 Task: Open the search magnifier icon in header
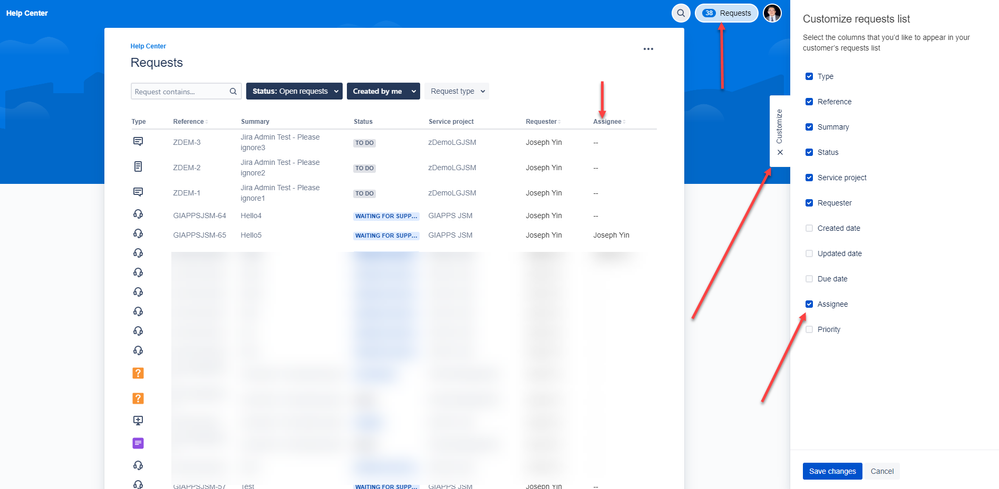click(681, 13)
